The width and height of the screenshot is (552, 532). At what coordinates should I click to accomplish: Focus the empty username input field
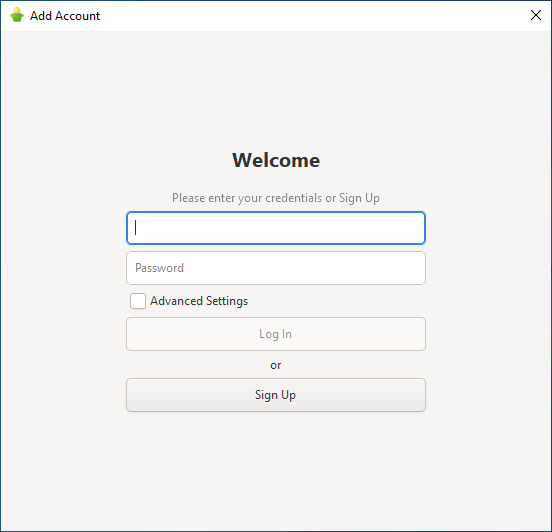pos(276,228)
